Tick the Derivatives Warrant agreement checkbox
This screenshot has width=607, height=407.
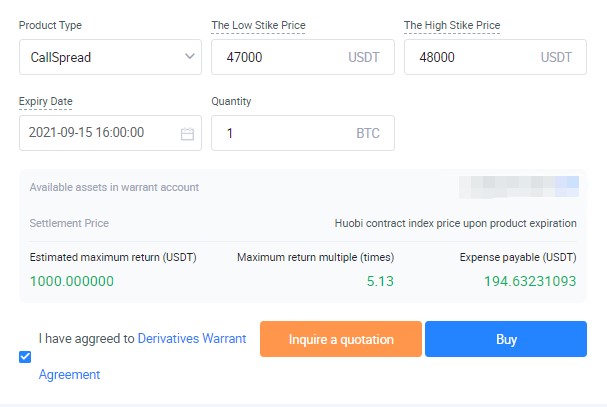tap(25, 356)
